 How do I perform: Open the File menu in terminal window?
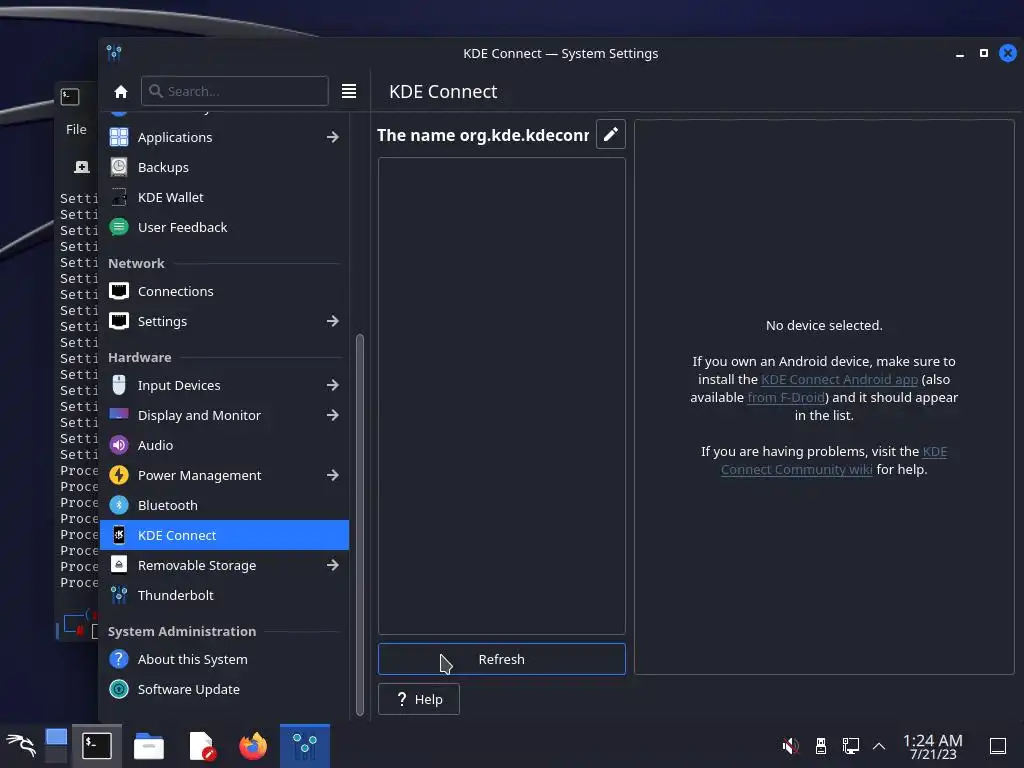tap(76, 129)
